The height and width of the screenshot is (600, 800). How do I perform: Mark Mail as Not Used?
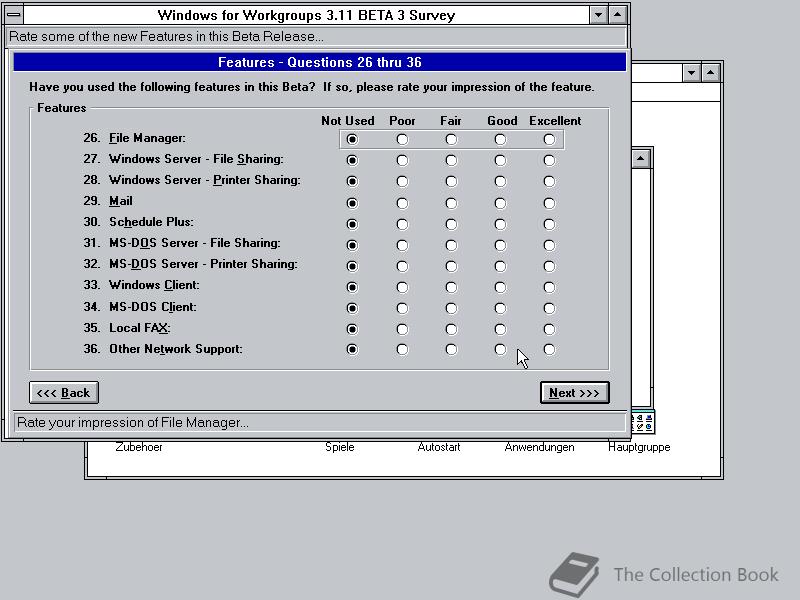click(352, 203)
